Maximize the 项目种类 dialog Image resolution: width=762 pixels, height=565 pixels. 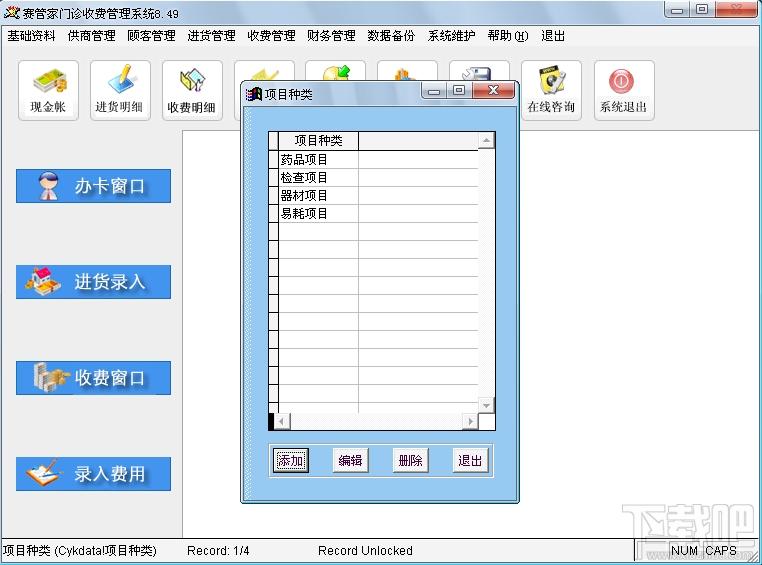point(459,90)
